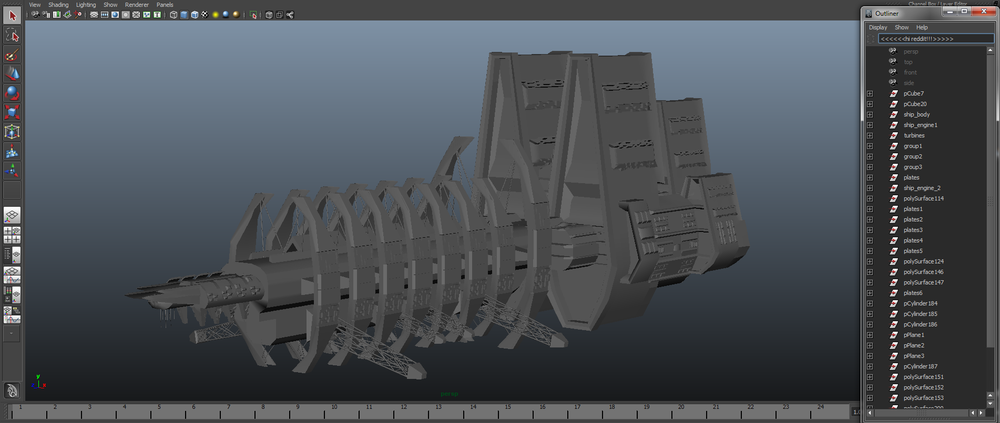
Task: Expand the turbines node in Outliner
Action: 870,135
